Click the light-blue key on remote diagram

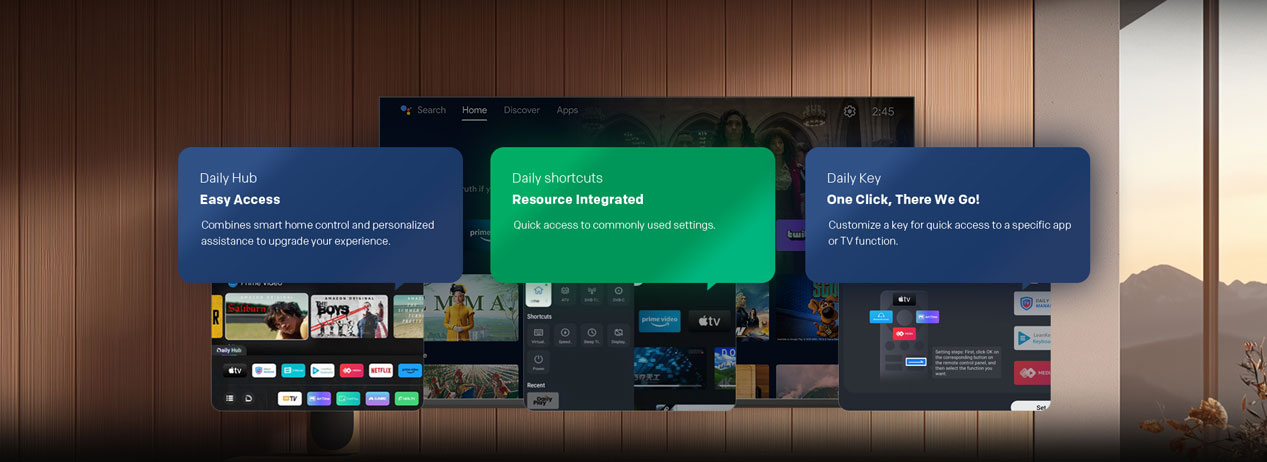click(x=881, y=316)
